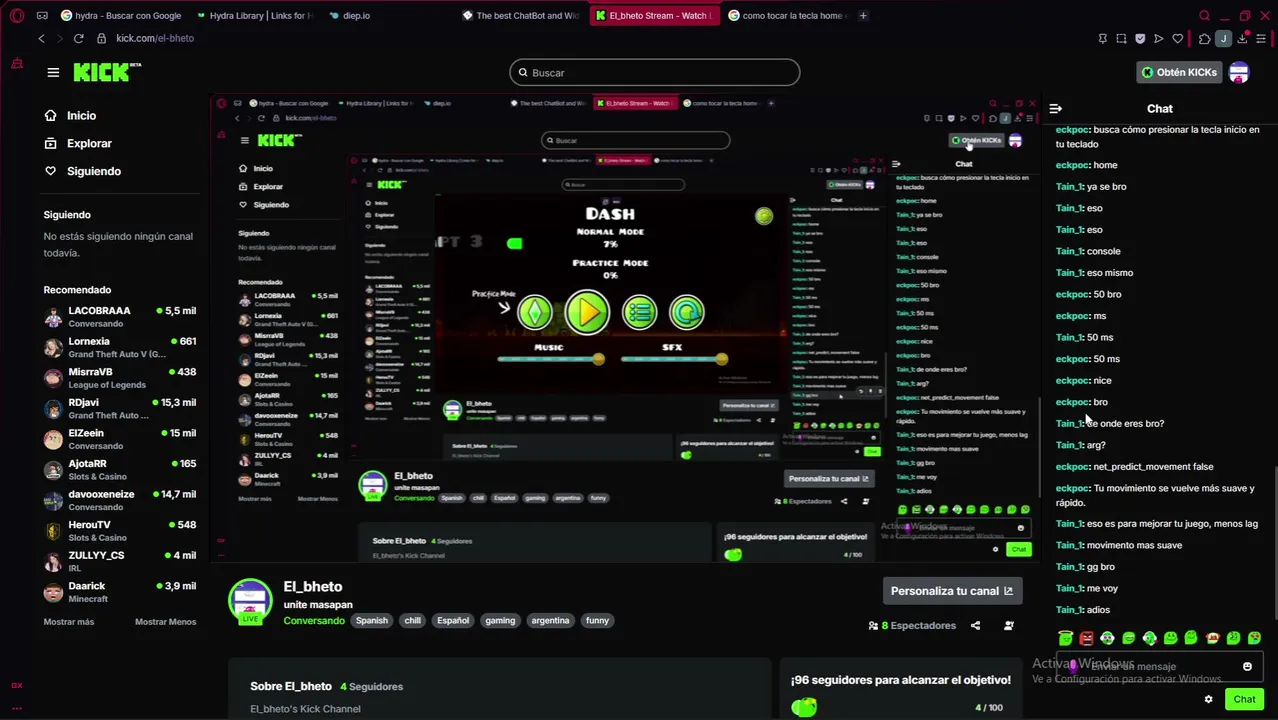Viewport: 1278px width, 720px height.
Task: Expand recommended list with Mostrar más
Action: [x=69, y=622]
